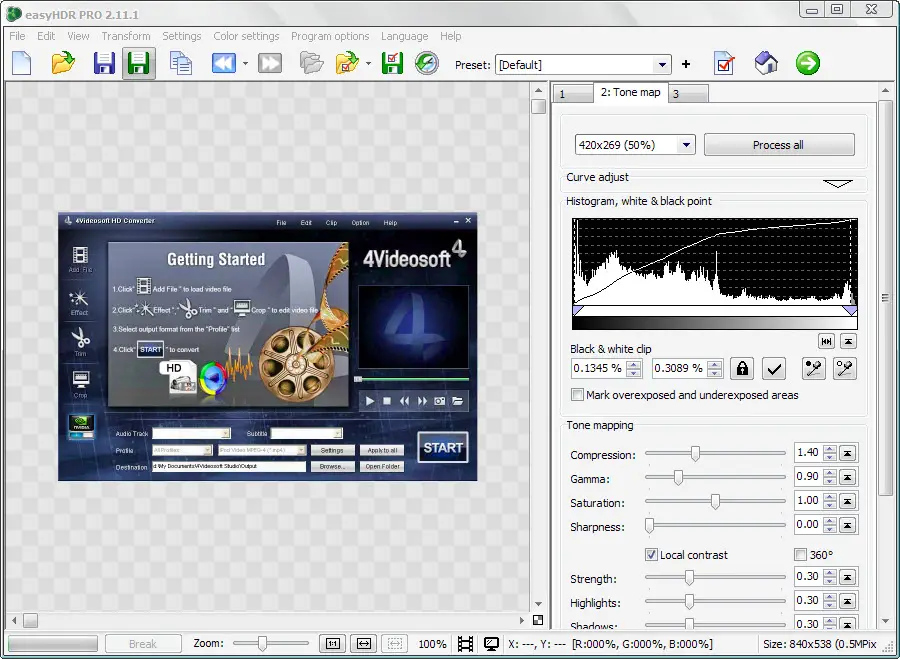Click the blue floppy Save icon

[104, 63]
